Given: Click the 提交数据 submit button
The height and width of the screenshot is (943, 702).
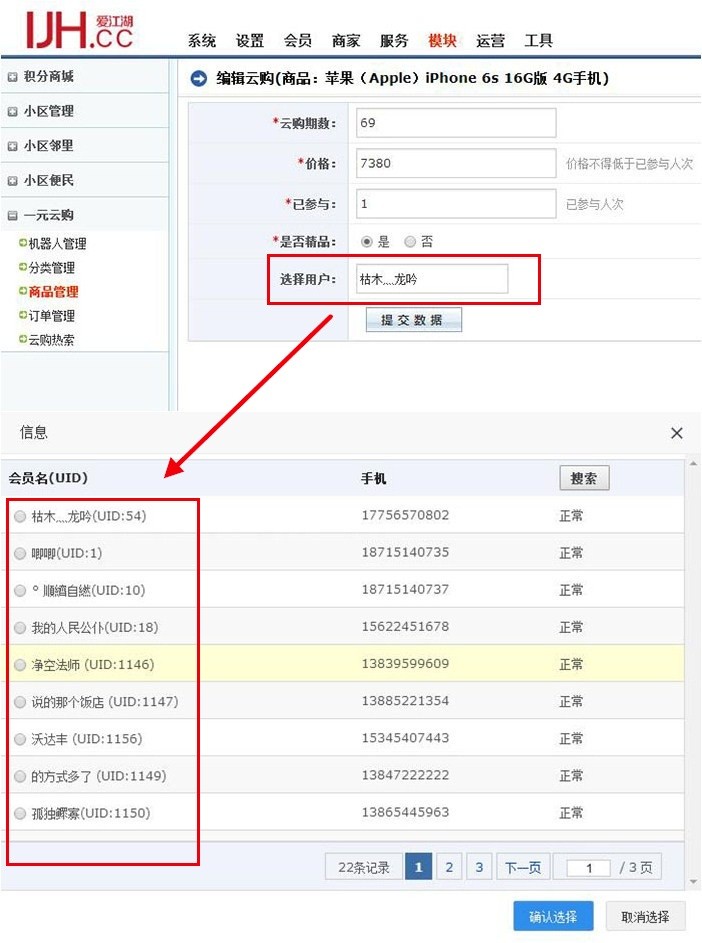Looking at the screenshot, I should click(413, 320).
